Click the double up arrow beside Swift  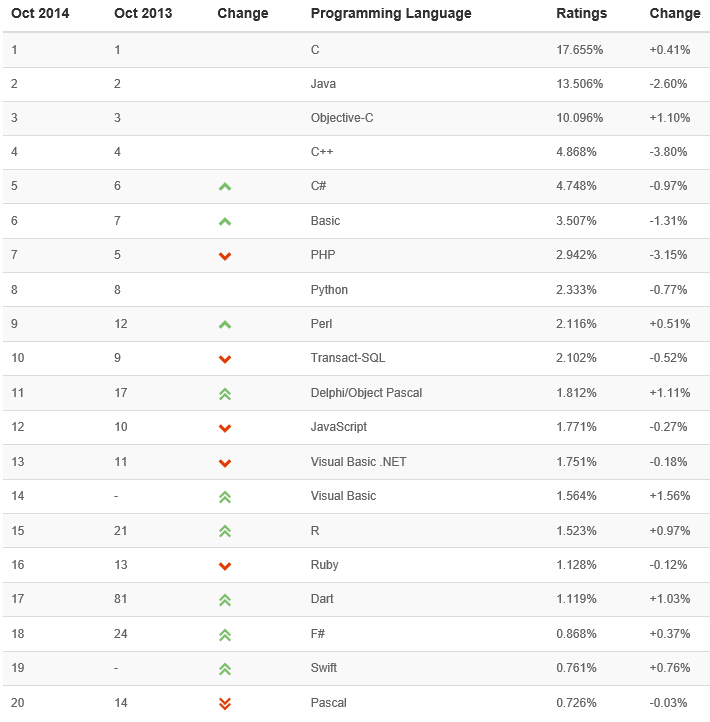(x=225, y=669)
